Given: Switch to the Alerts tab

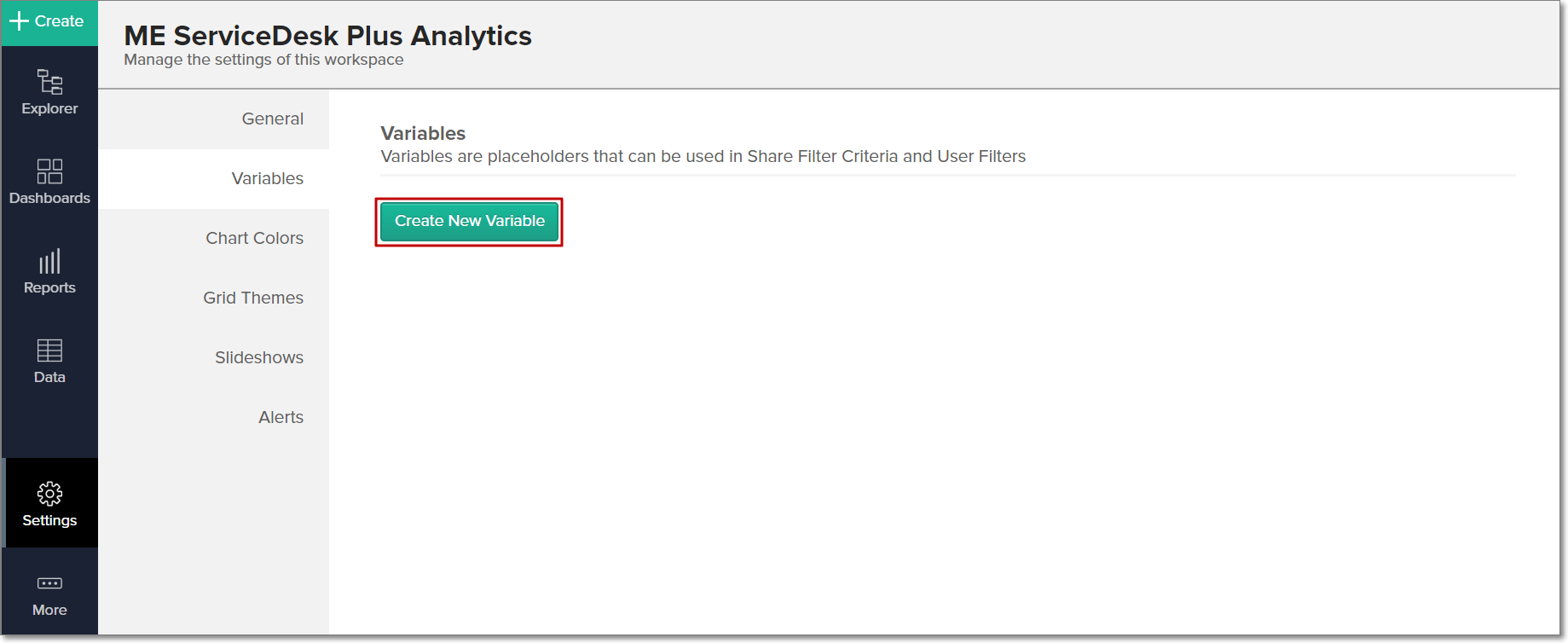Looking at the screenshot, I should (281, 417).
